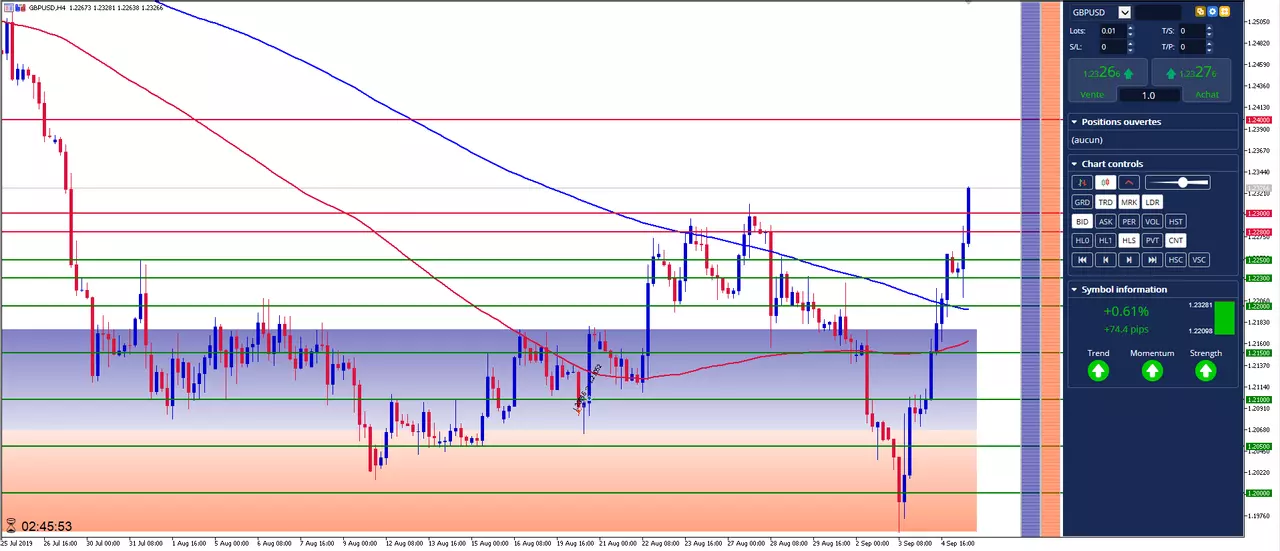Click the Strength up-arrow indicator icon
Screen dimensions: 1280x551
click(x=1206, y=371)
